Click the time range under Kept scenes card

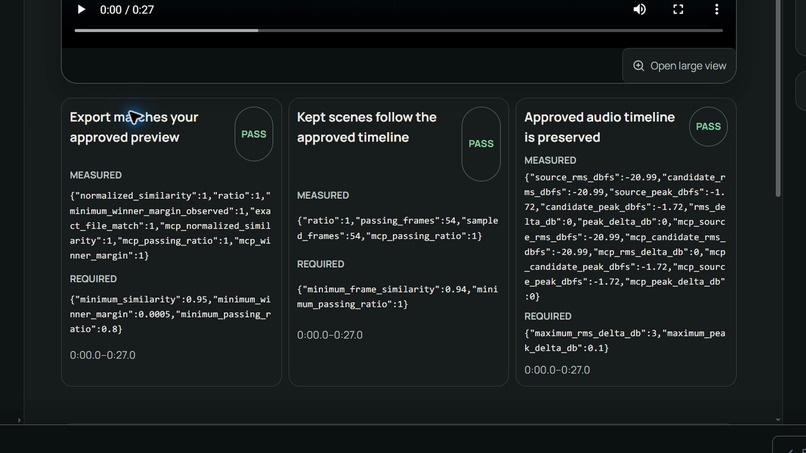[x=330, y=335]
